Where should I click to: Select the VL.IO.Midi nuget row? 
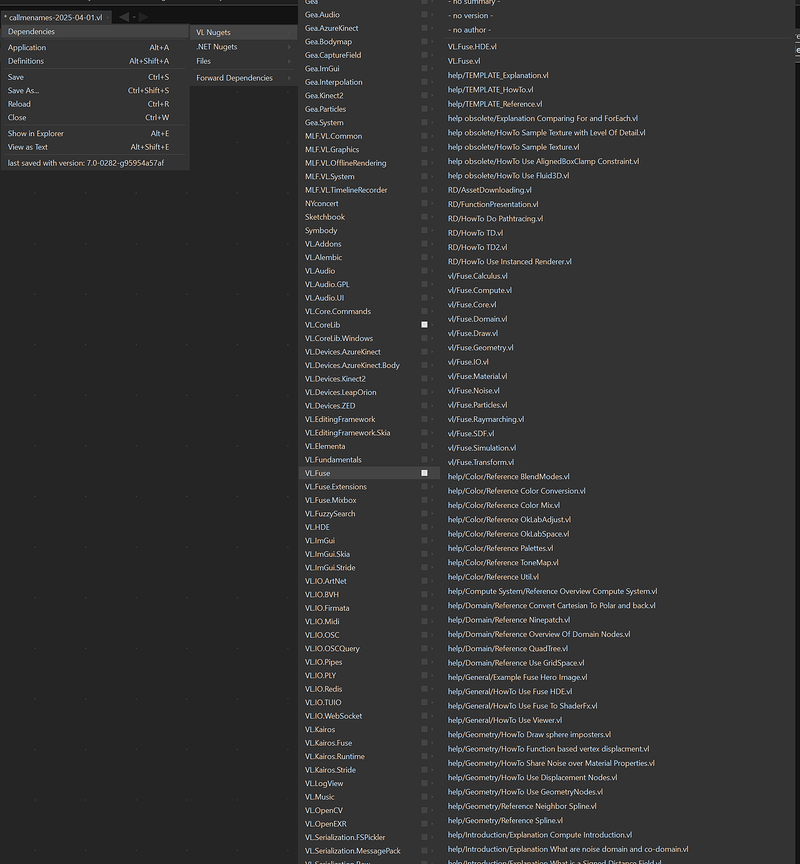(369, 622)
